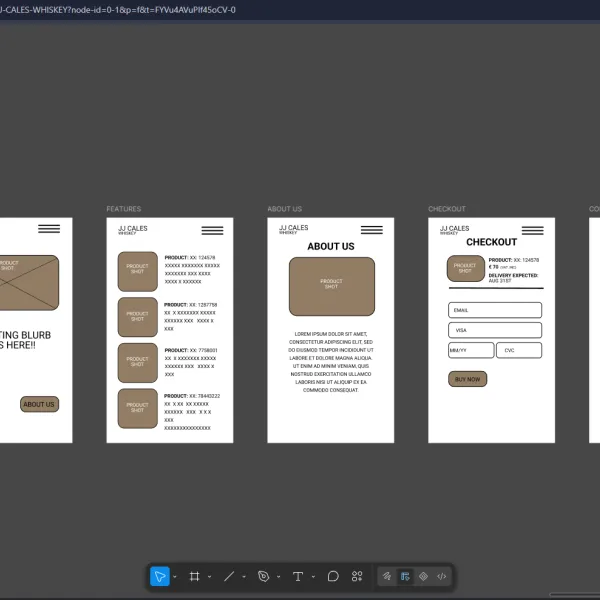Click hamburger menu icon in FEATURES frame
600x600 pixels.
[x=212, y=230]
